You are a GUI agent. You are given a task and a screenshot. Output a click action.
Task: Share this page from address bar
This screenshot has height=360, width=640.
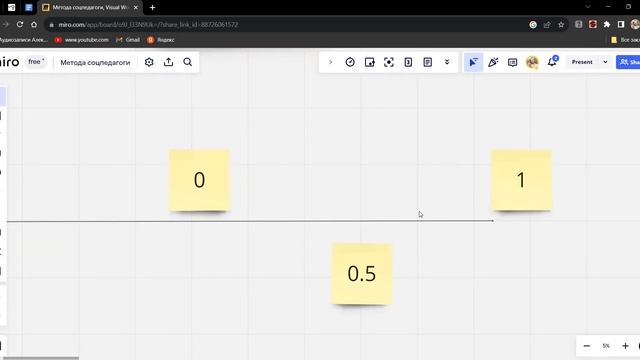coord(547,24)
